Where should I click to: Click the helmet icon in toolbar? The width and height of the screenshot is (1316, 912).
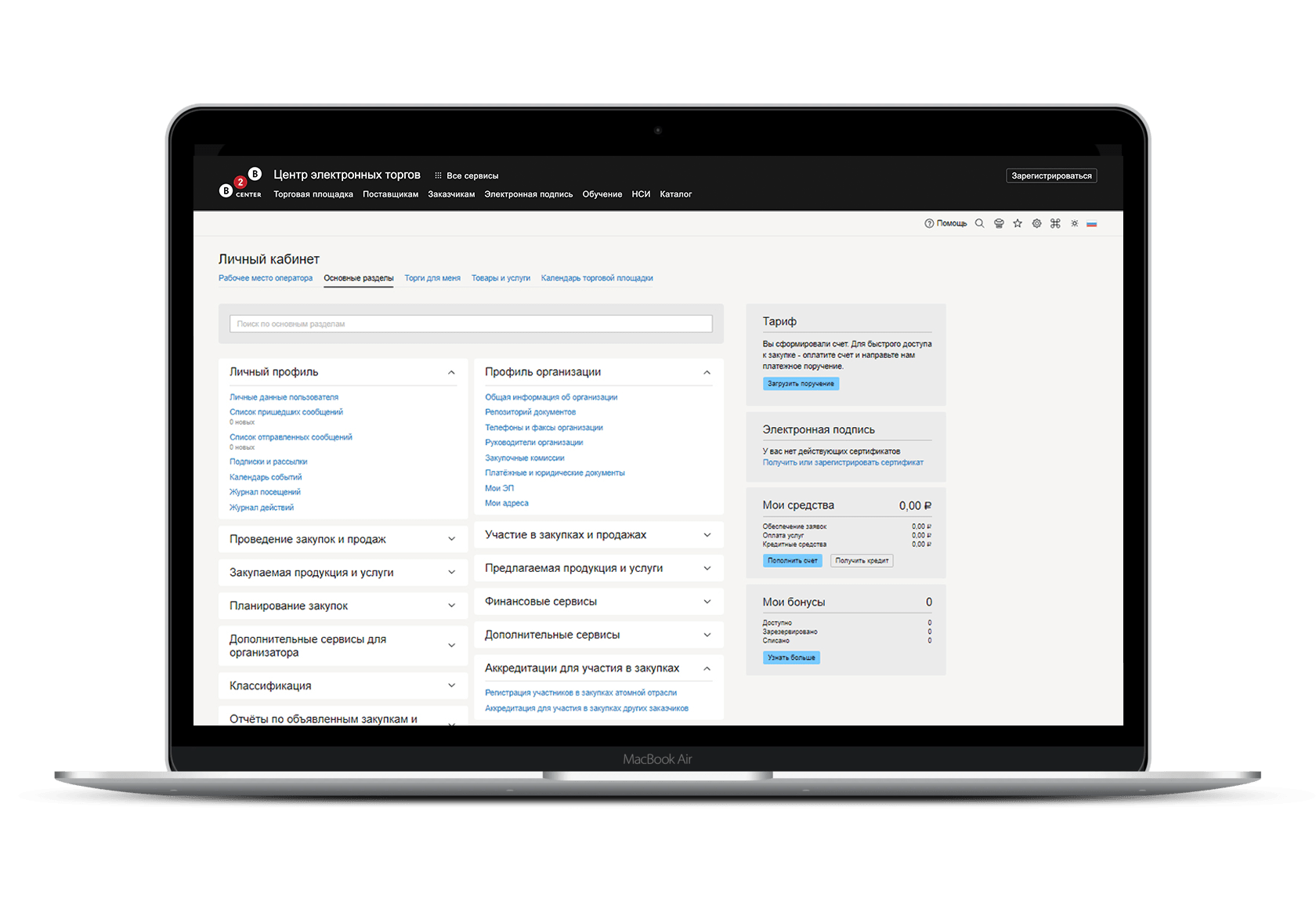click(x=999, y=223)
